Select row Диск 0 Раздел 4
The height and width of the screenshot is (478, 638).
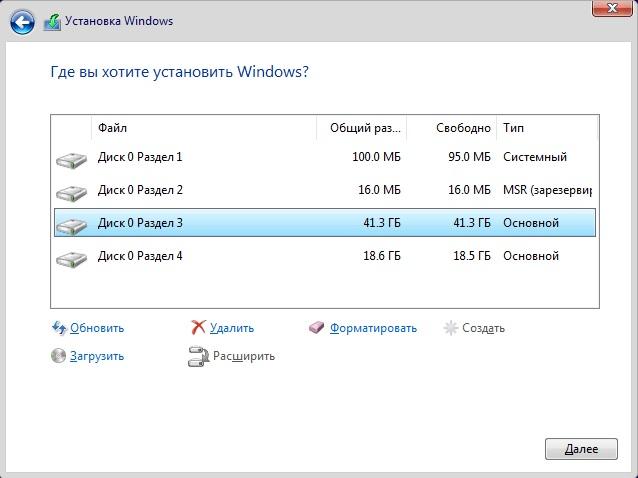point(325,256)
